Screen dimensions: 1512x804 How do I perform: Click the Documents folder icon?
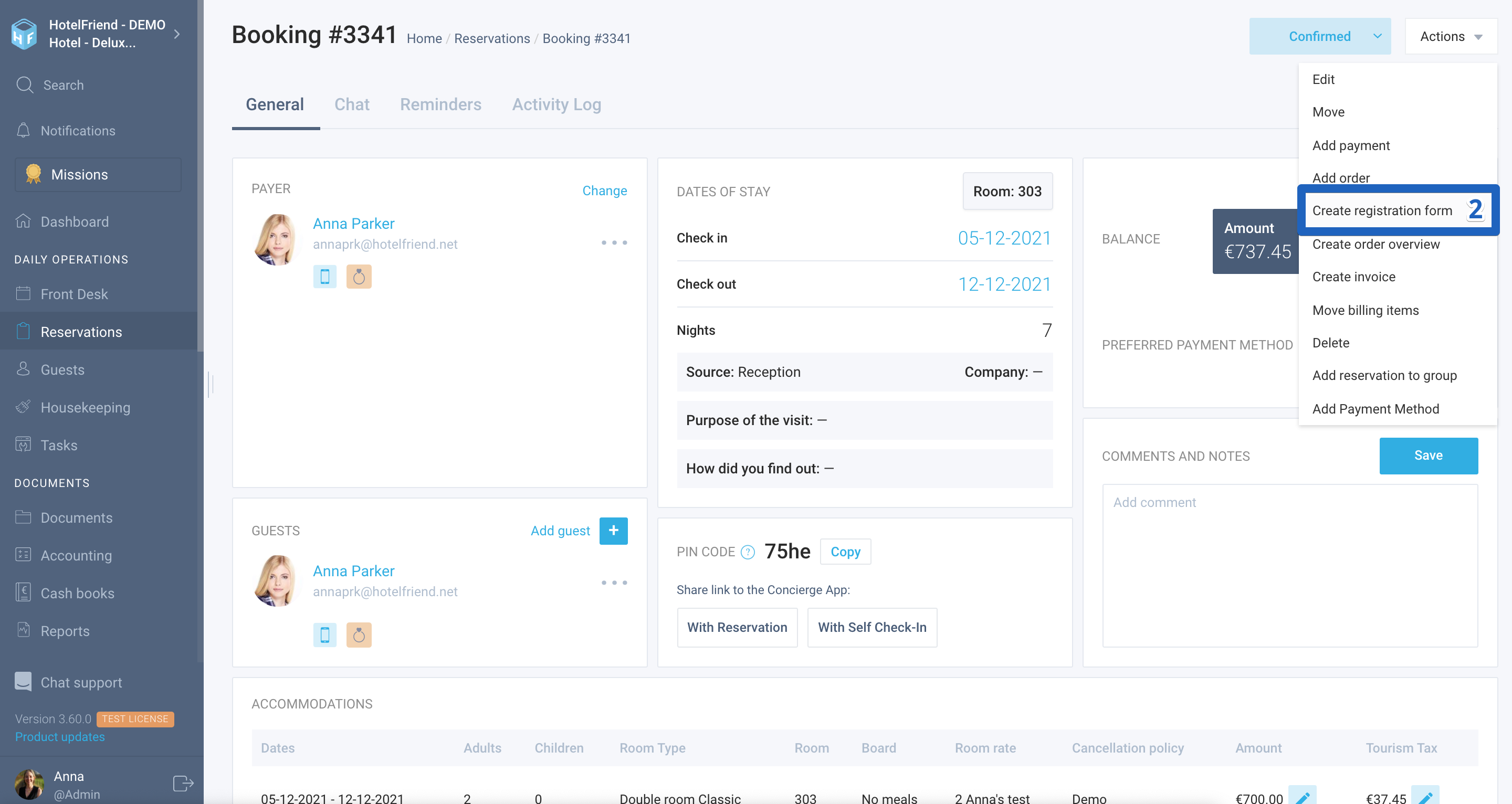pos(23,516)
